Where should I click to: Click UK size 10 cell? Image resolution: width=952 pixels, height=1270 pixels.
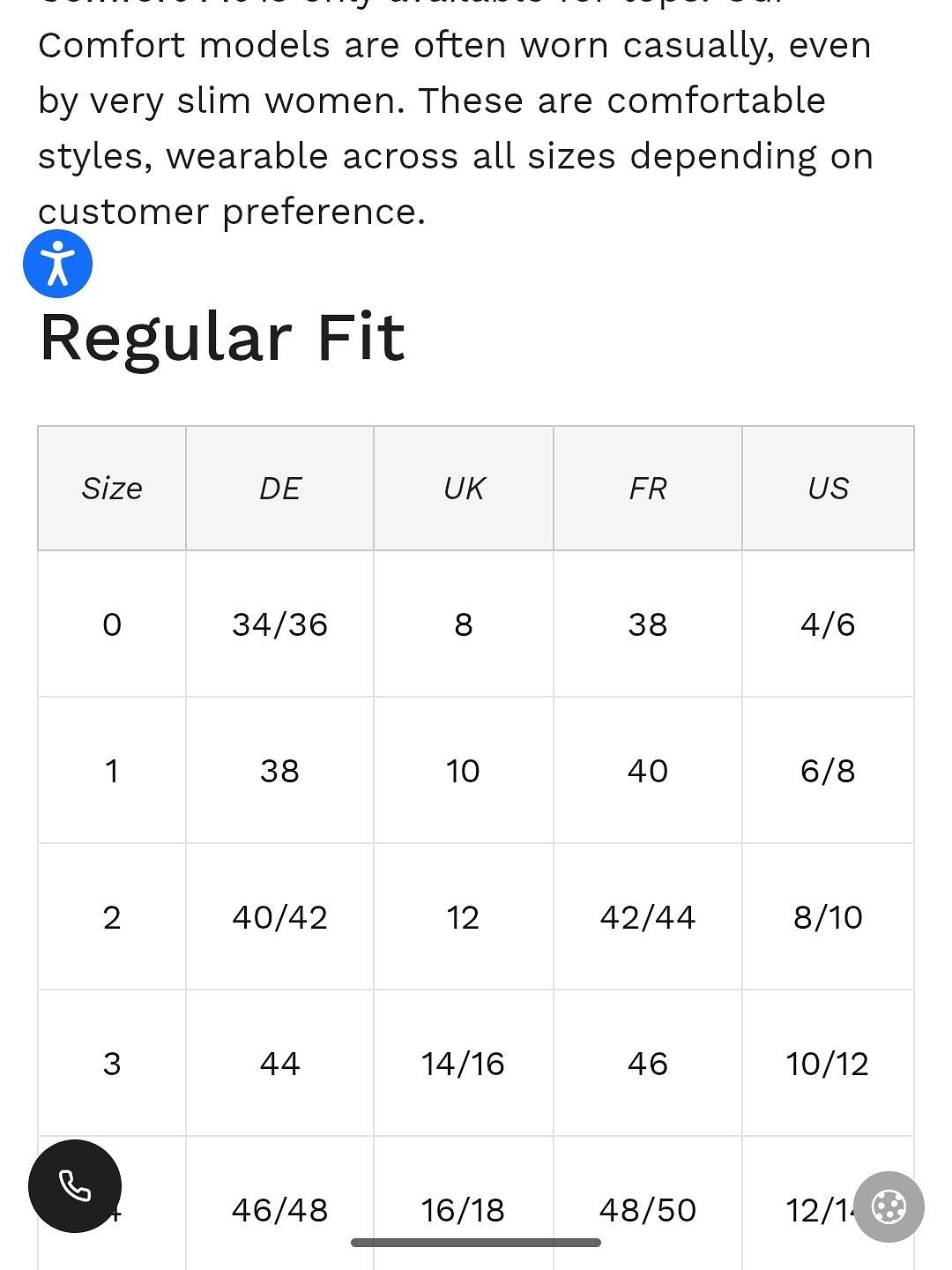coord(464,771)
